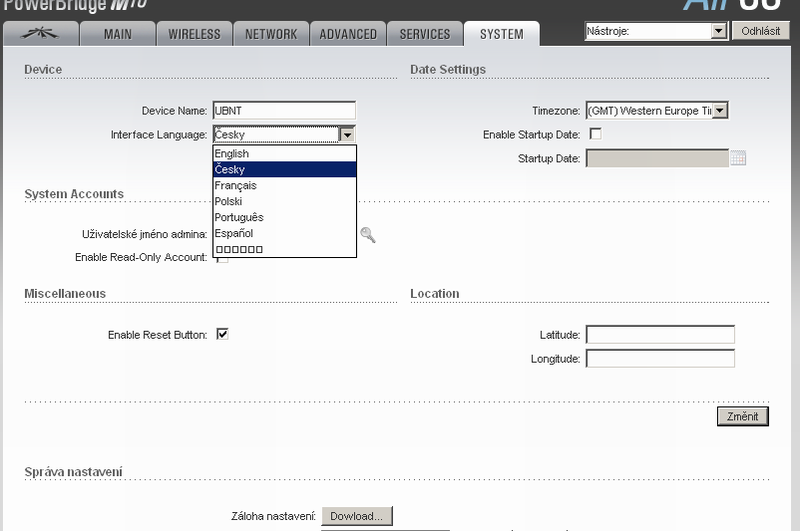This screenshot has height=531, width=800.
Task: Expand the Timezone dropdown
Action: (720, 111)
